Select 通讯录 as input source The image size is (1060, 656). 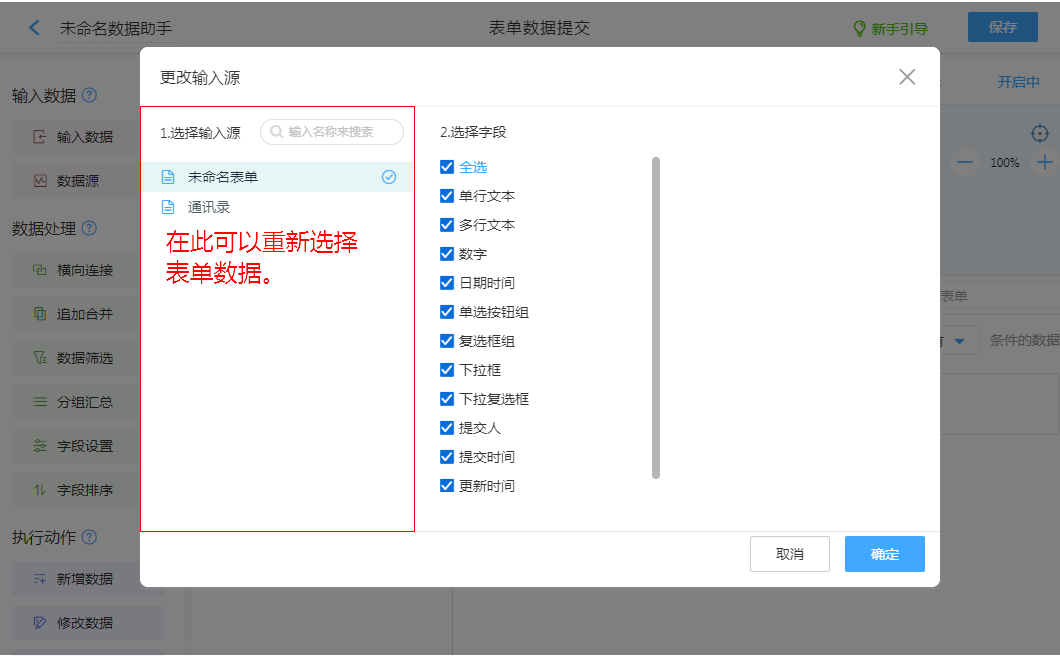(209, 207)
